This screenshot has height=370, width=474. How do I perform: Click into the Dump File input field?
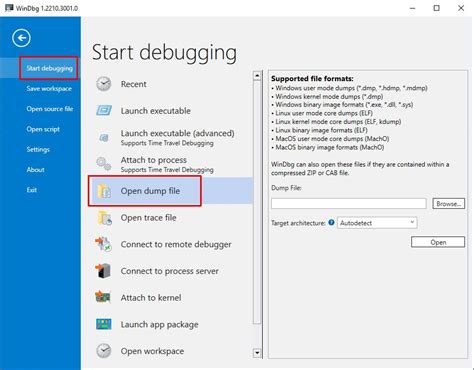[349, 204]
